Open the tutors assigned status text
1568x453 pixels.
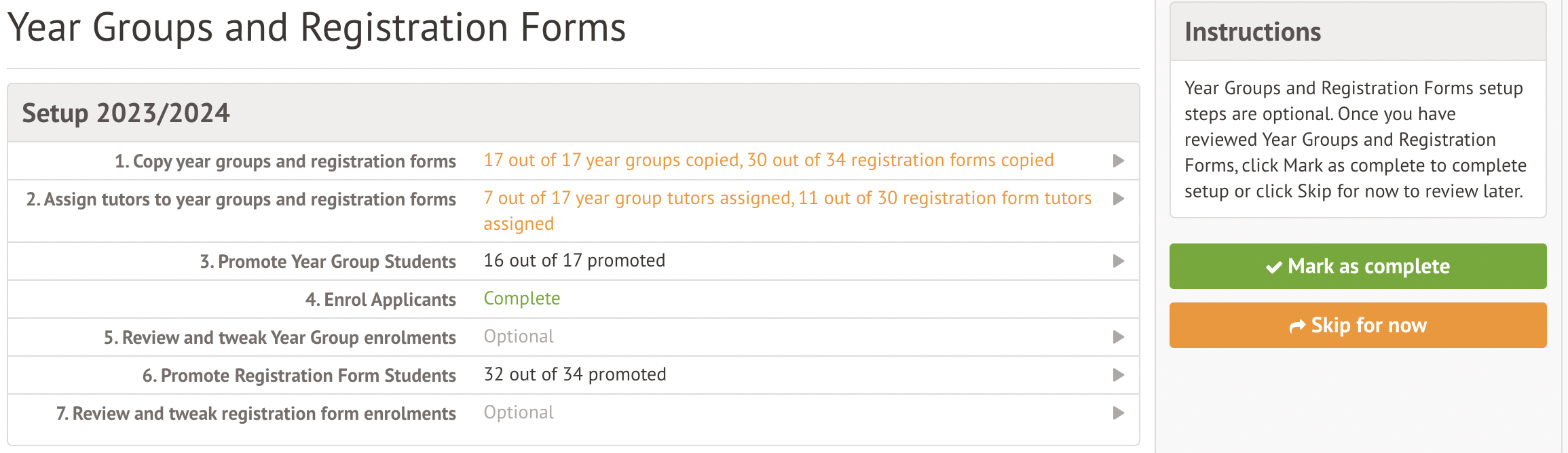click(x=787, y=199)
